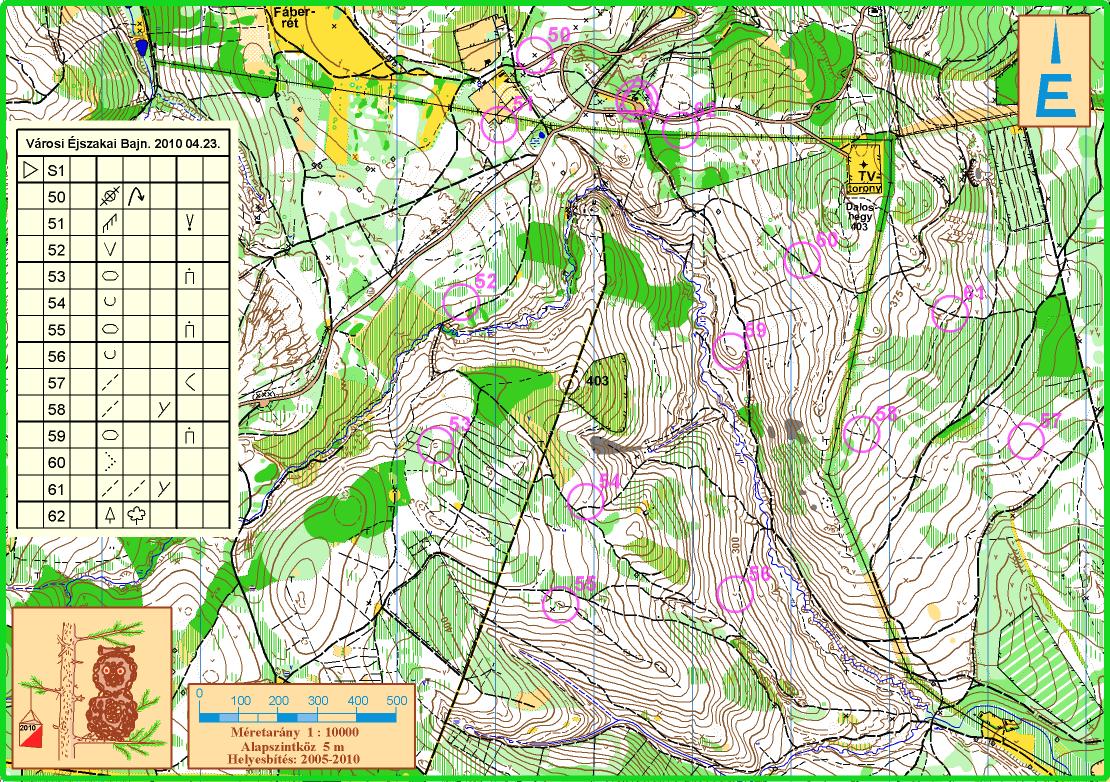Select control circle 59 on the map
The height and width of the screenshot is (782, 1110).
pos(731,352)
